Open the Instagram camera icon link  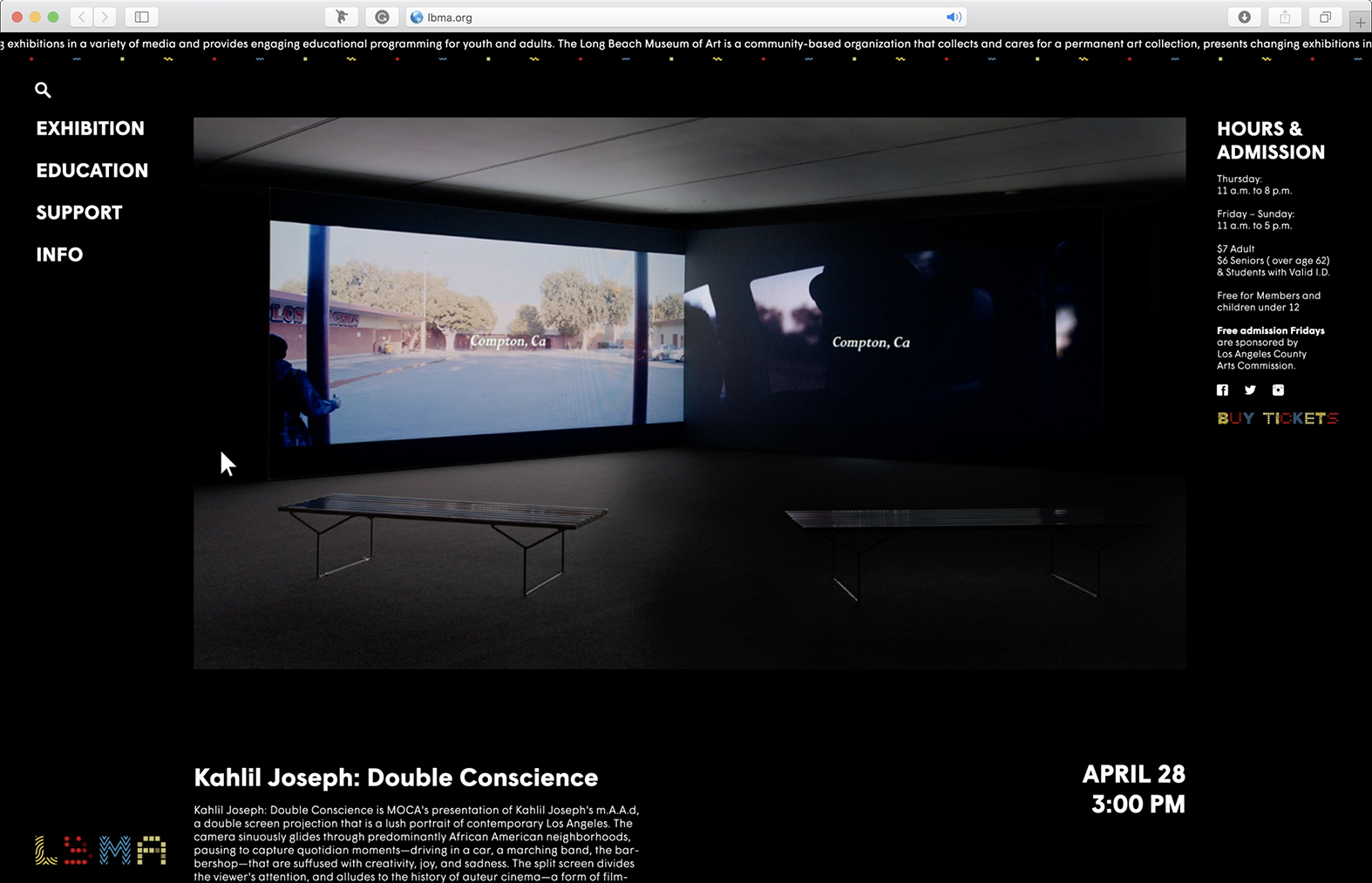pos(1278,391)
